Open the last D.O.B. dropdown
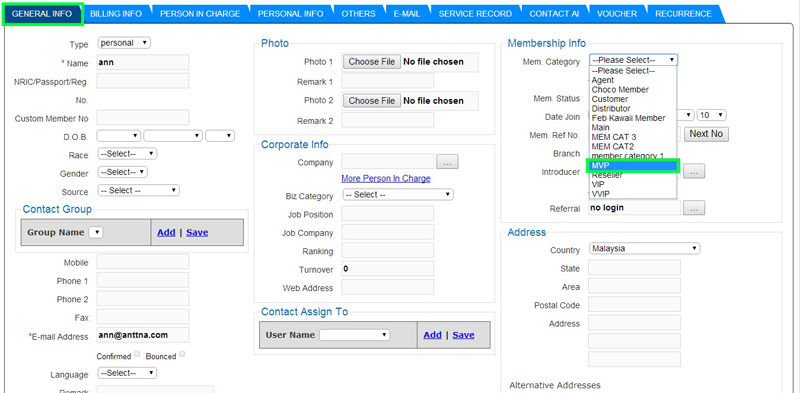Viewport: 800px width, 393px height. [x=220, y=136]
